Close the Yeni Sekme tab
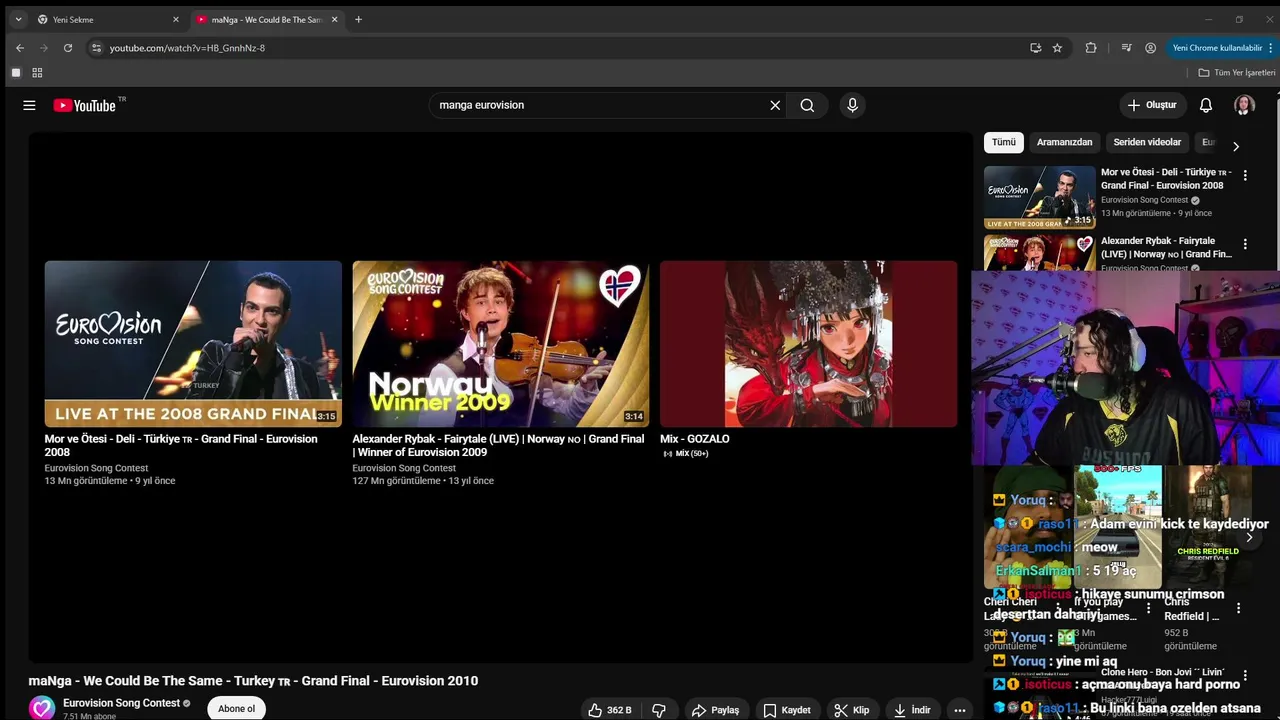This screenshot has width=1280, height=720. click(x=176, y=19)
